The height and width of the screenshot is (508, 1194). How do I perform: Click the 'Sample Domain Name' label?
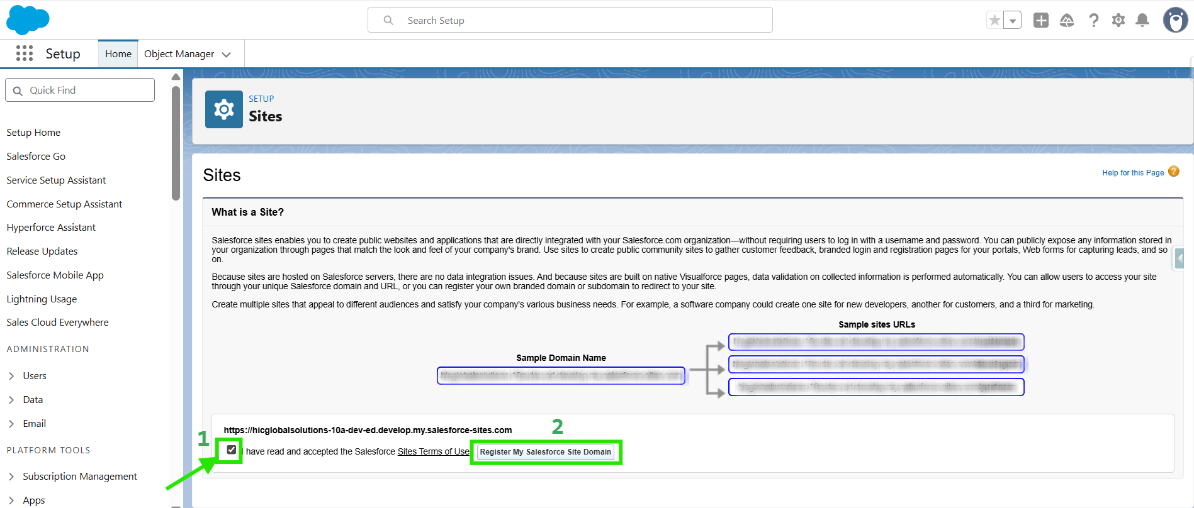[x=561, y=358]
